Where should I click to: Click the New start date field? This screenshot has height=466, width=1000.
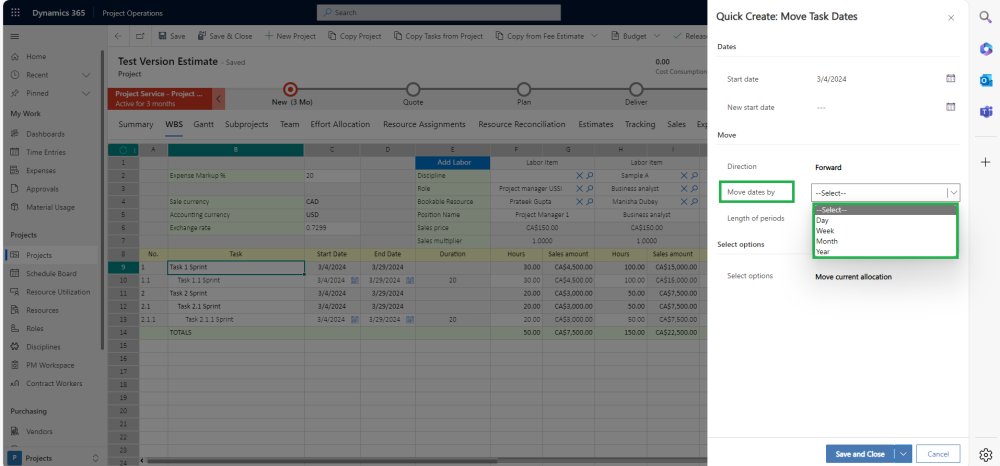click(x=878, y=107)
